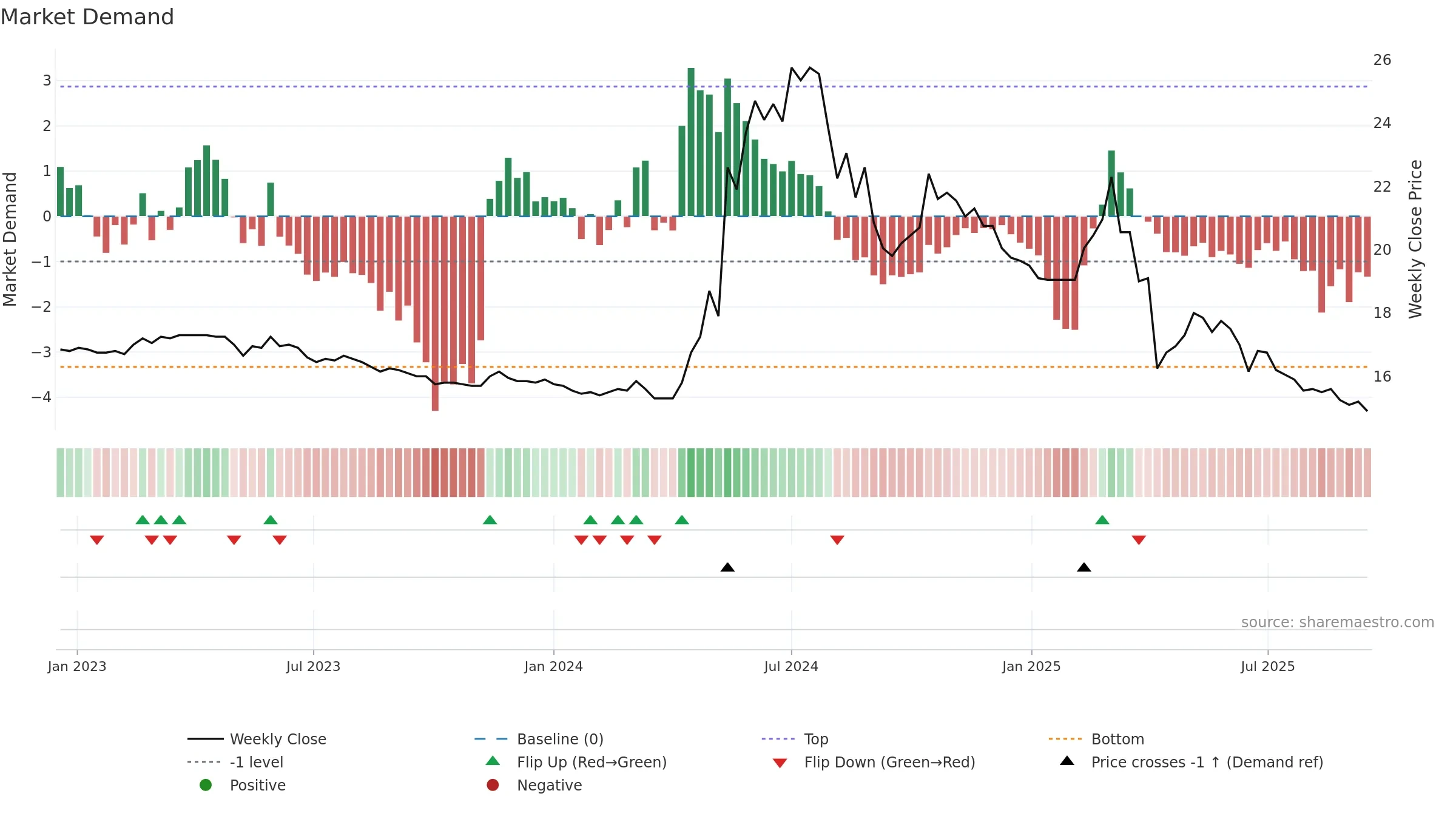Viewport: 1456px width, 819px height.
Task: Select the first red Flip Down marker in Jan 2023
Action: coord(97,540)
